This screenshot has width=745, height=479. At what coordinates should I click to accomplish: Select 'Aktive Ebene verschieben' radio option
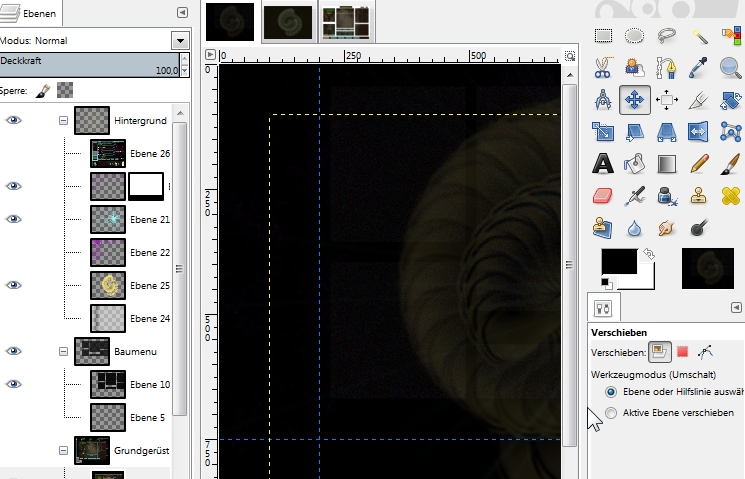[611, 412]
